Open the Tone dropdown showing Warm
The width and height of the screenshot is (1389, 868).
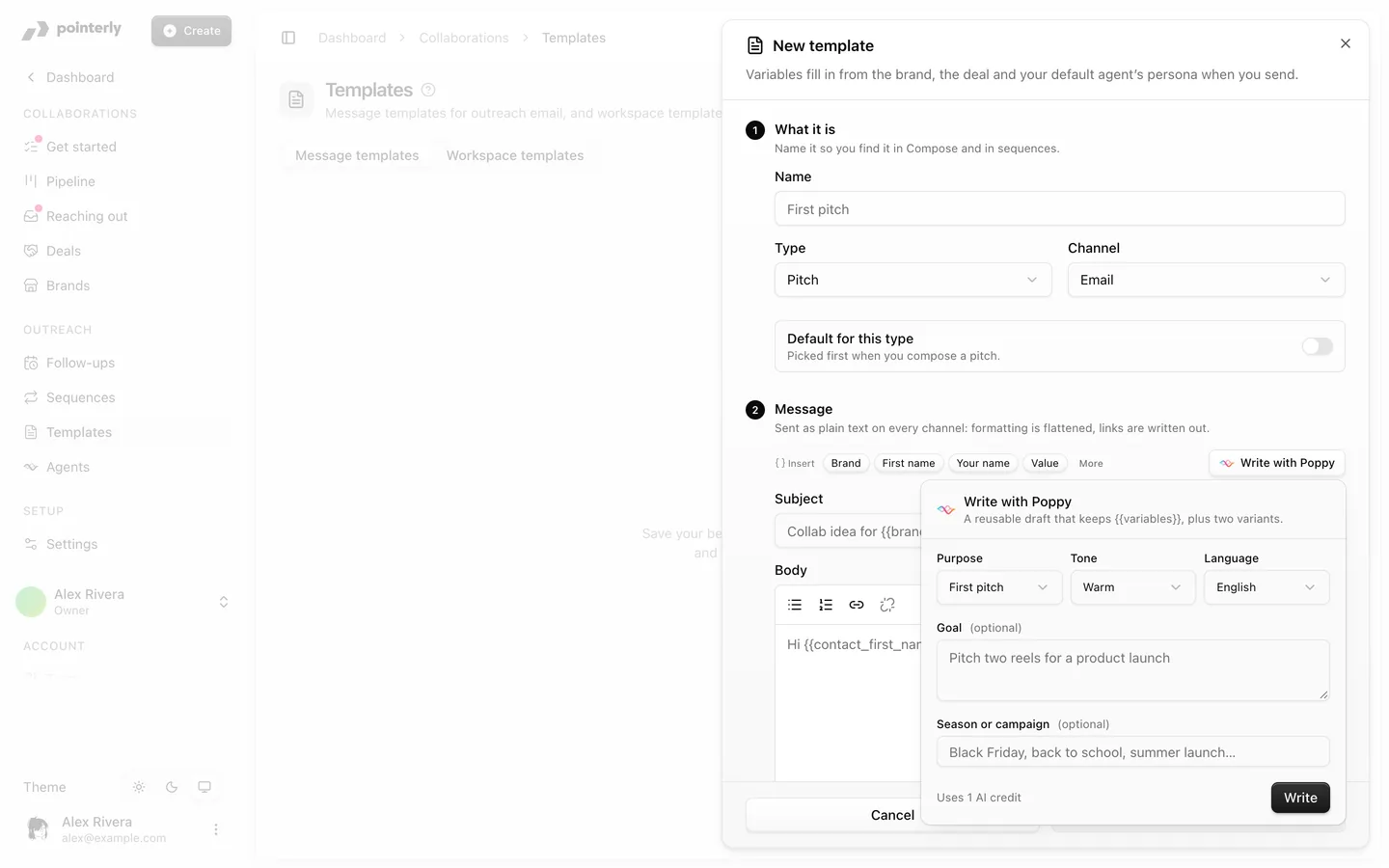point(1132,587)
